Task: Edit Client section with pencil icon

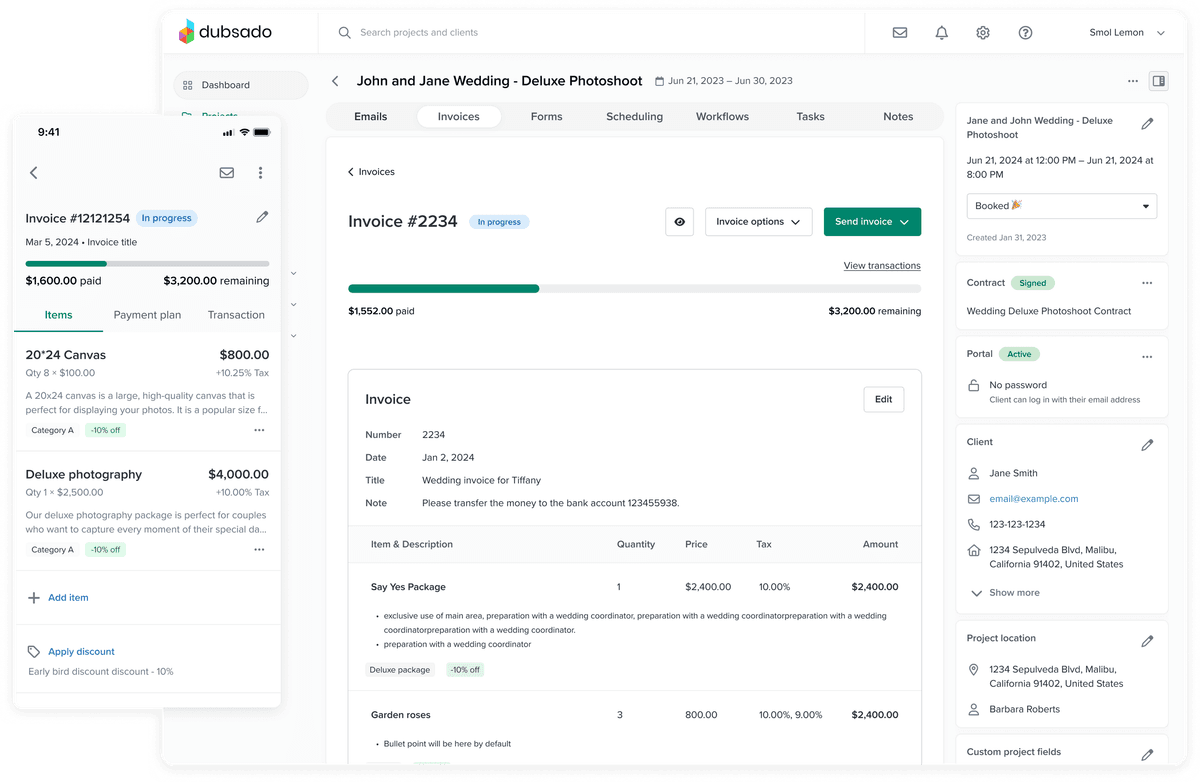Action: [x=1147, y=444]
